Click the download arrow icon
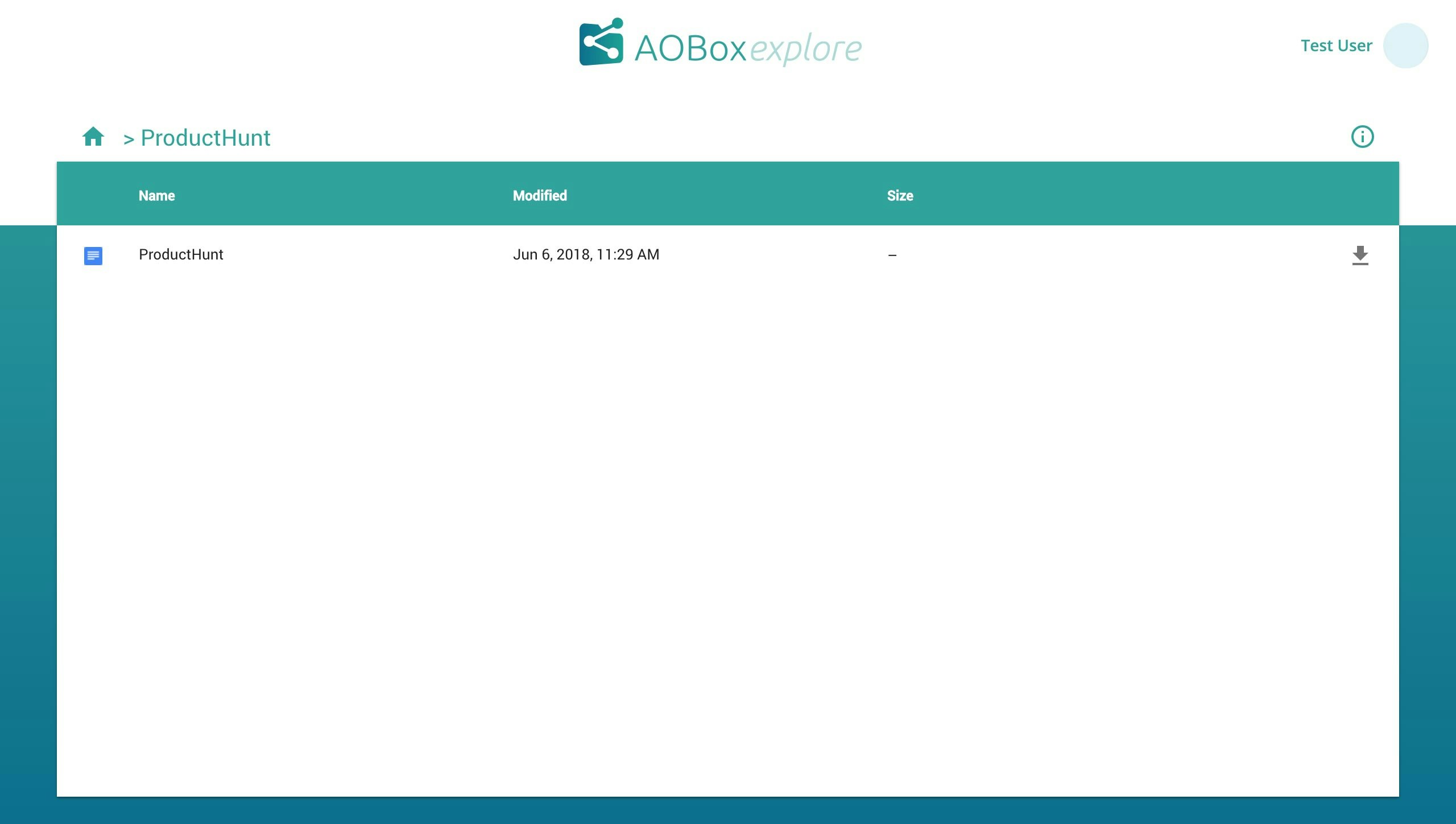The image size is (1456, 824). click(x=1360, y=256)
